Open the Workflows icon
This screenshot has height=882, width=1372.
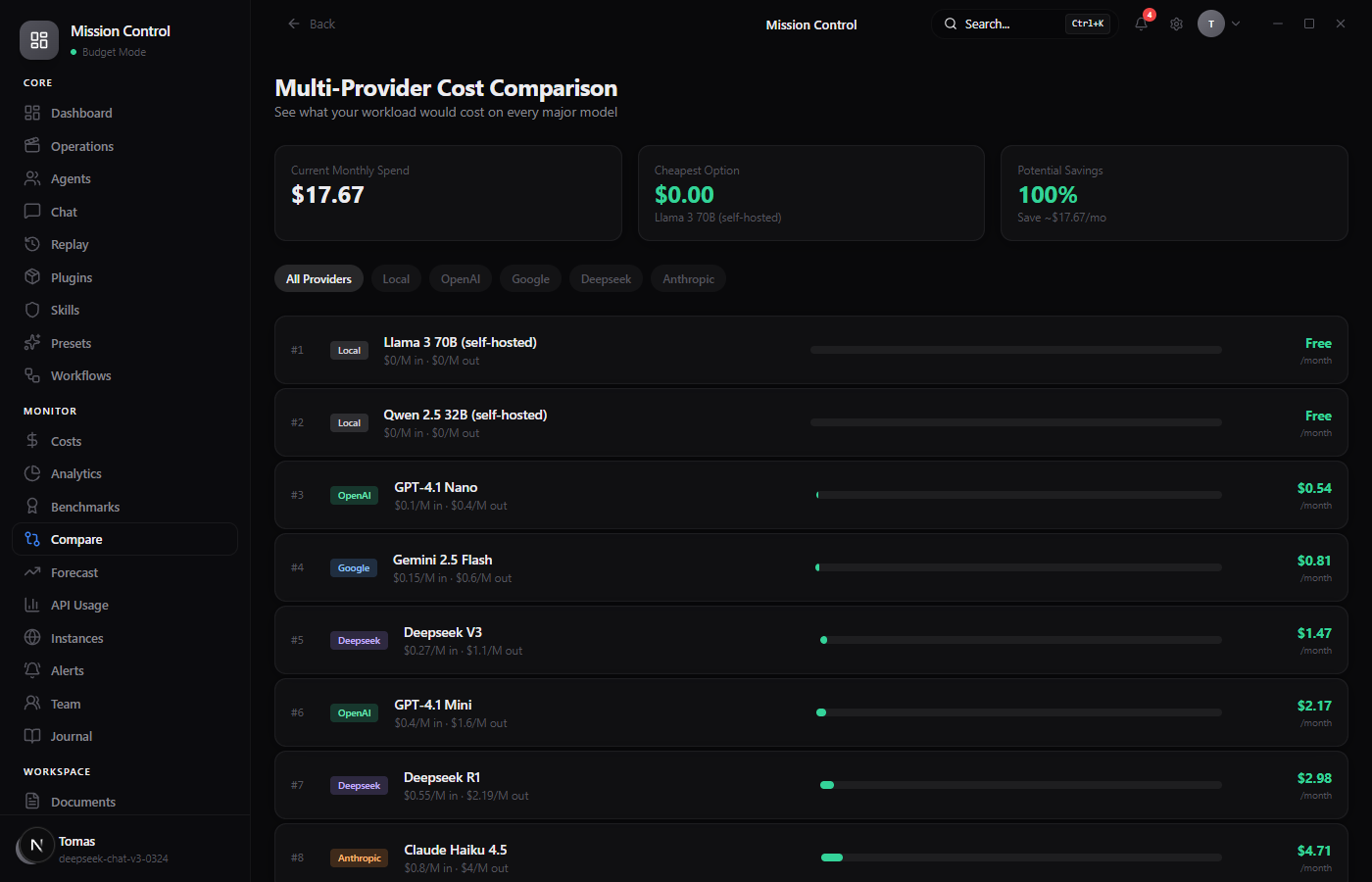tap(32, 375)
